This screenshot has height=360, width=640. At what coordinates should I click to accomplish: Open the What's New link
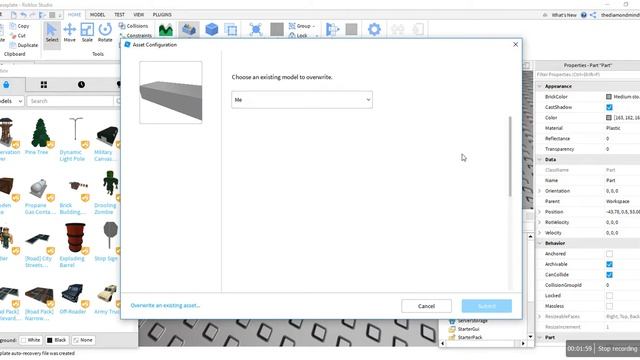tap(564, 15)
